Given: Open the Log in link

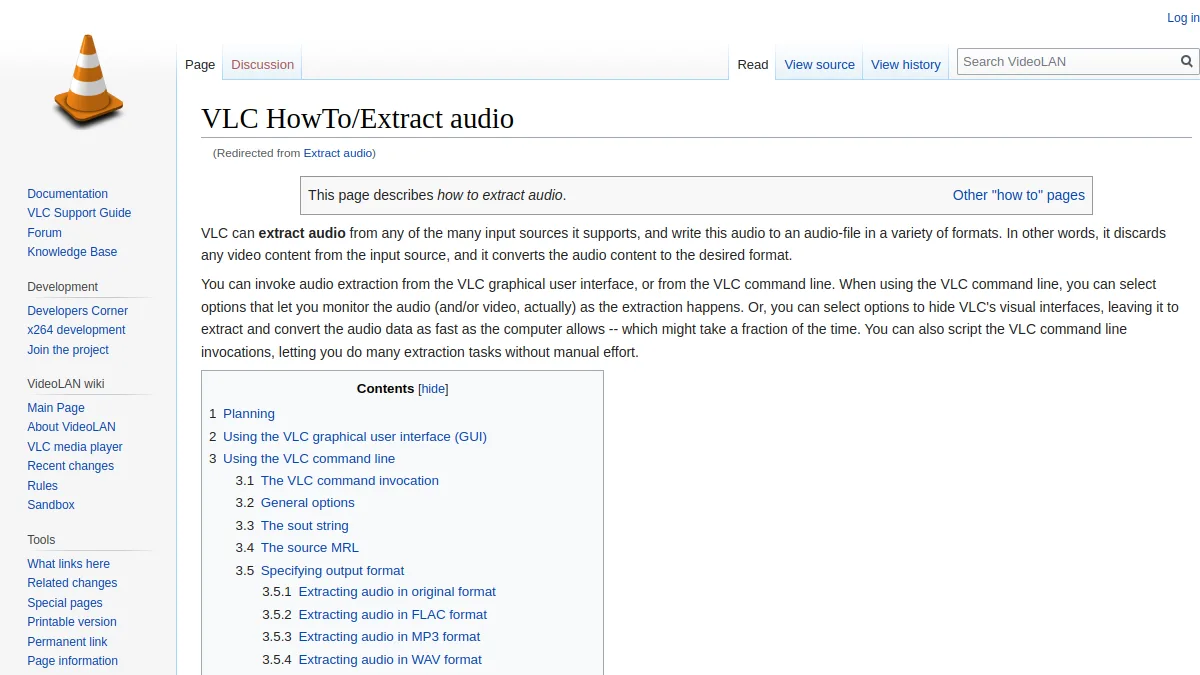Looking at the screenshot, I should pos(1183,18).
